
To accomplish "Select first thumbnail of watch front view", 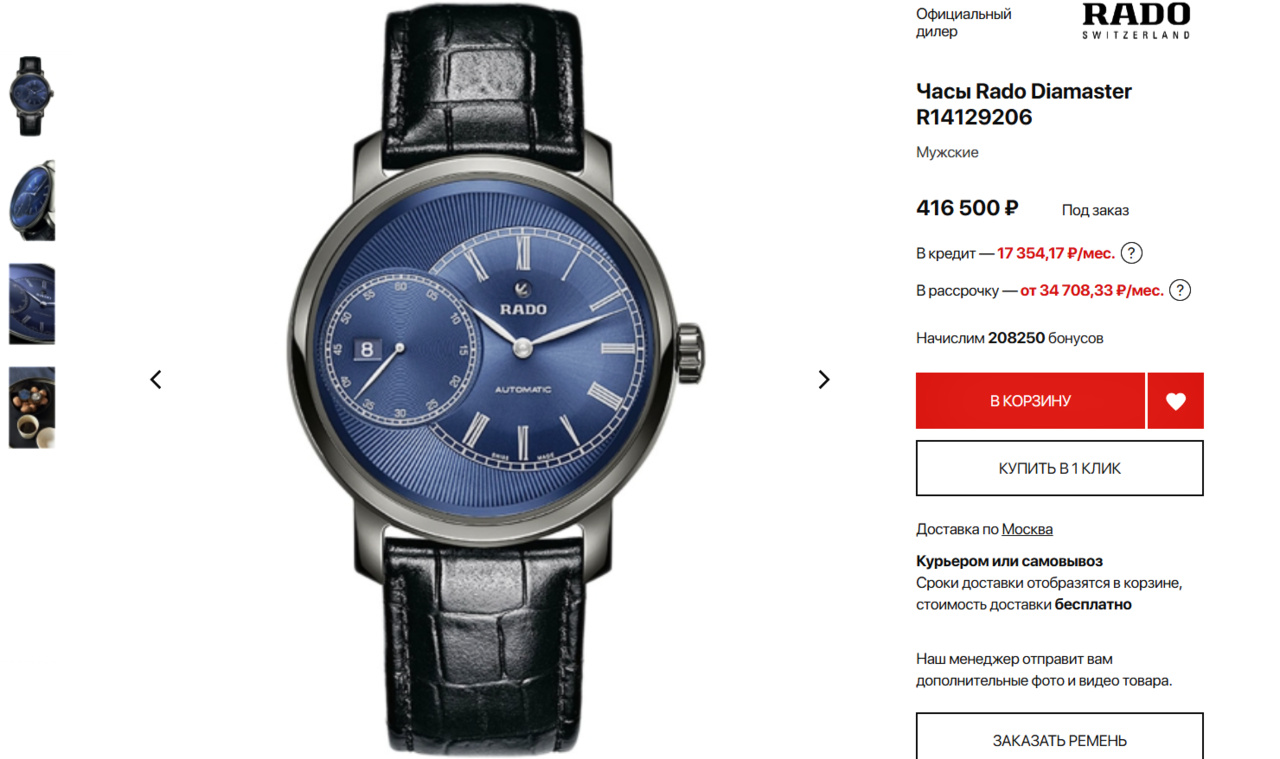I will pos(32,96).
